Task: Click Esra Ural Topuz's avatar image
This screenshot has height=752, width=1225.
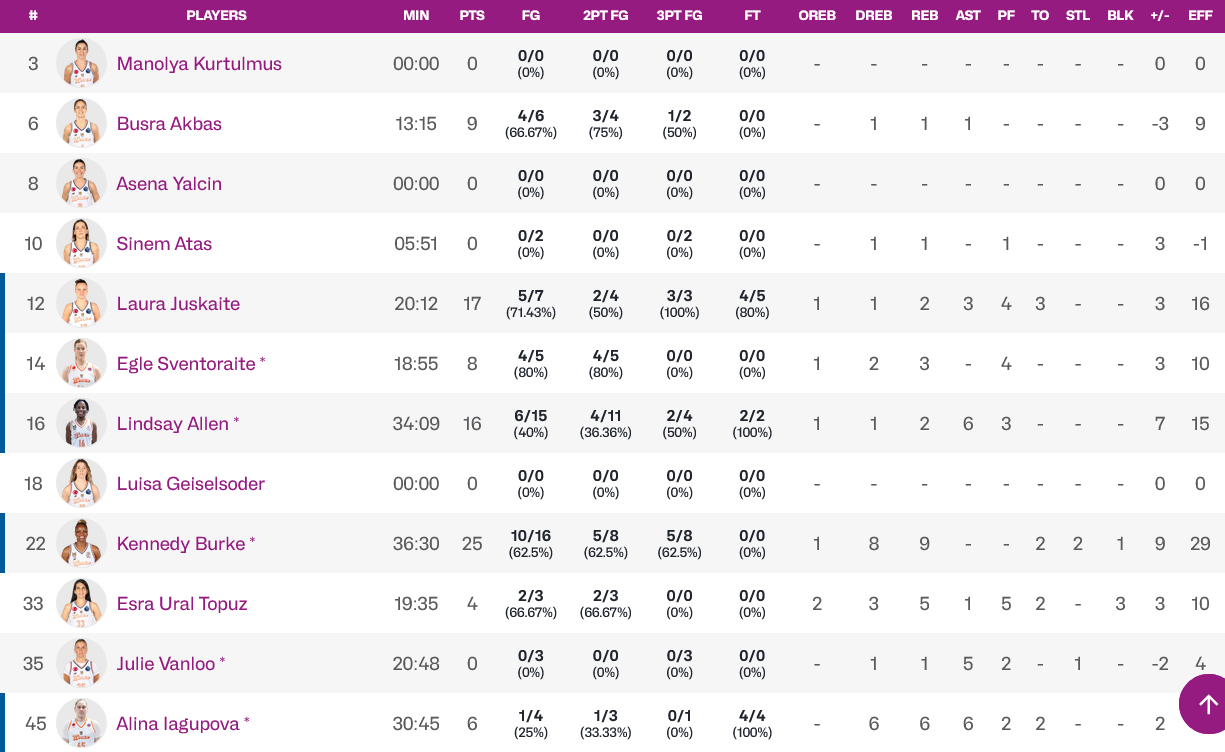Action: click(x=81, y=603)
